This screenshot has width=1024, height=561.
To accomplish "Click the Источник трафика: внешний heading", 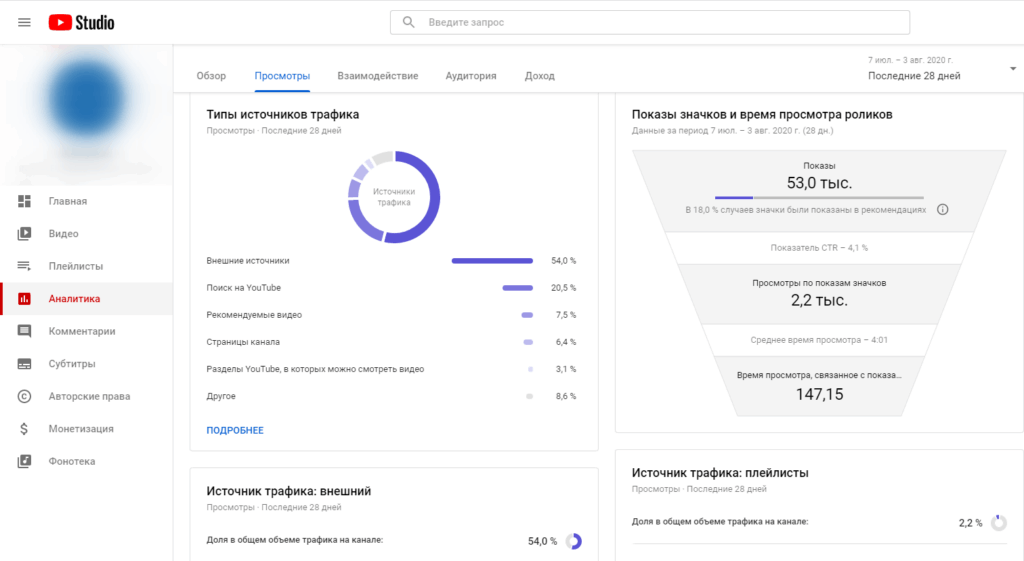I will point(289,491).
